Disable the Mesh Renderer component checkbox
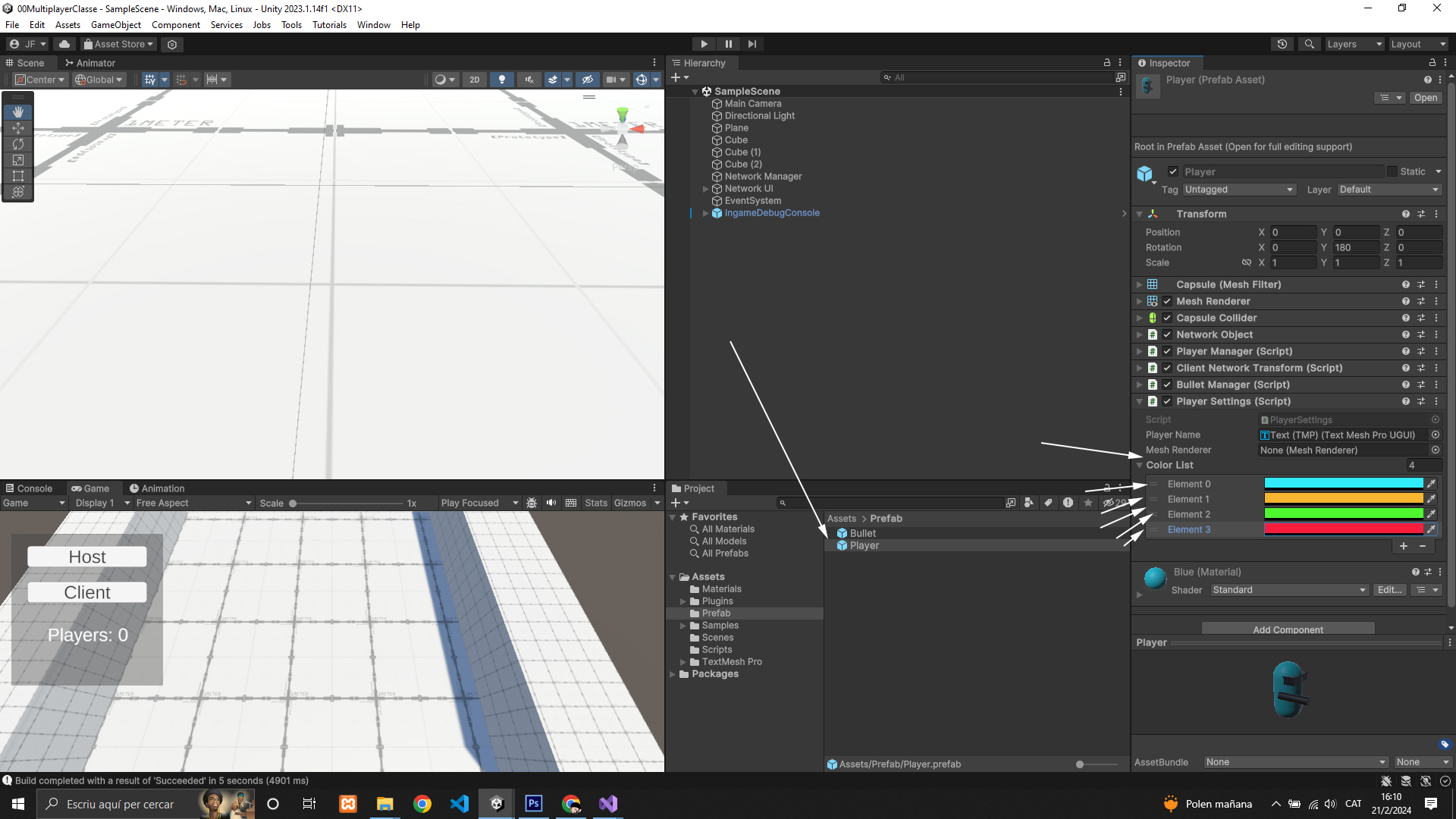This screenshot has width=1456, height=819. click(x=1167, y=301)
